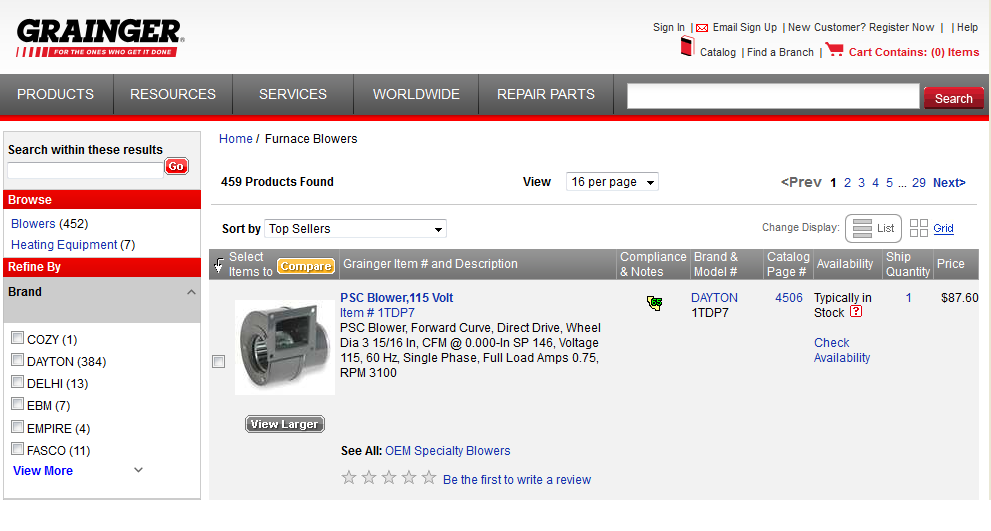The width and height of the screenshot is (991, 531).
Task: Click the email envelope icon
Action: click(x=702, y=28)
